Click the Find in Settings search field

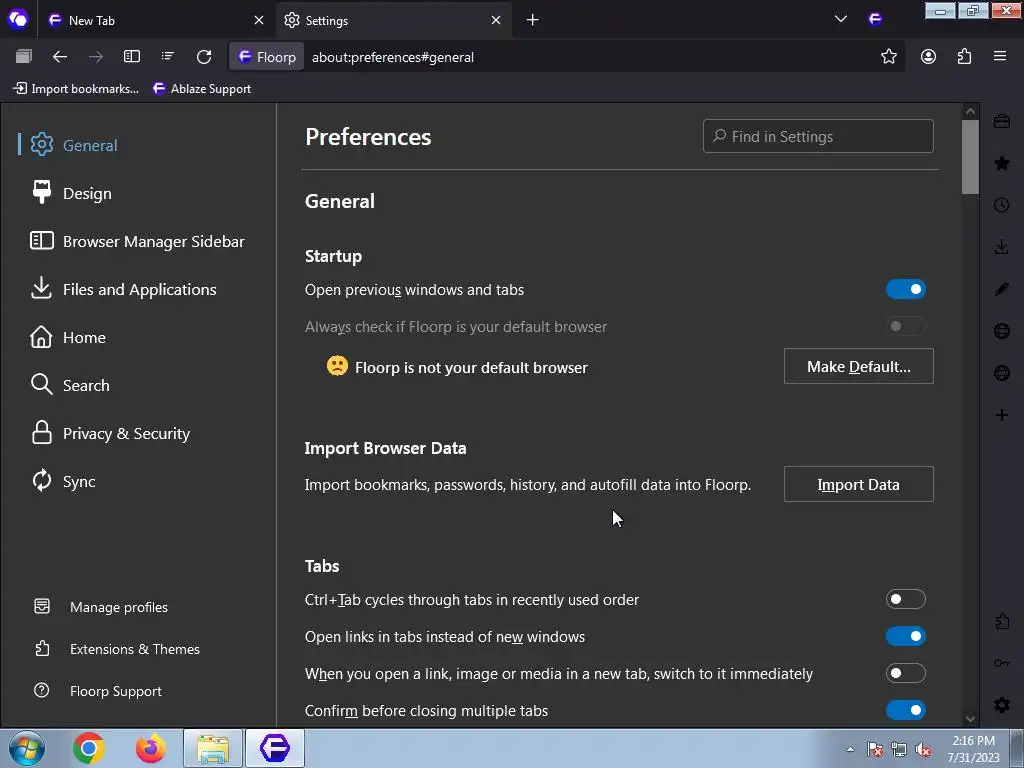tap(818, 136)
